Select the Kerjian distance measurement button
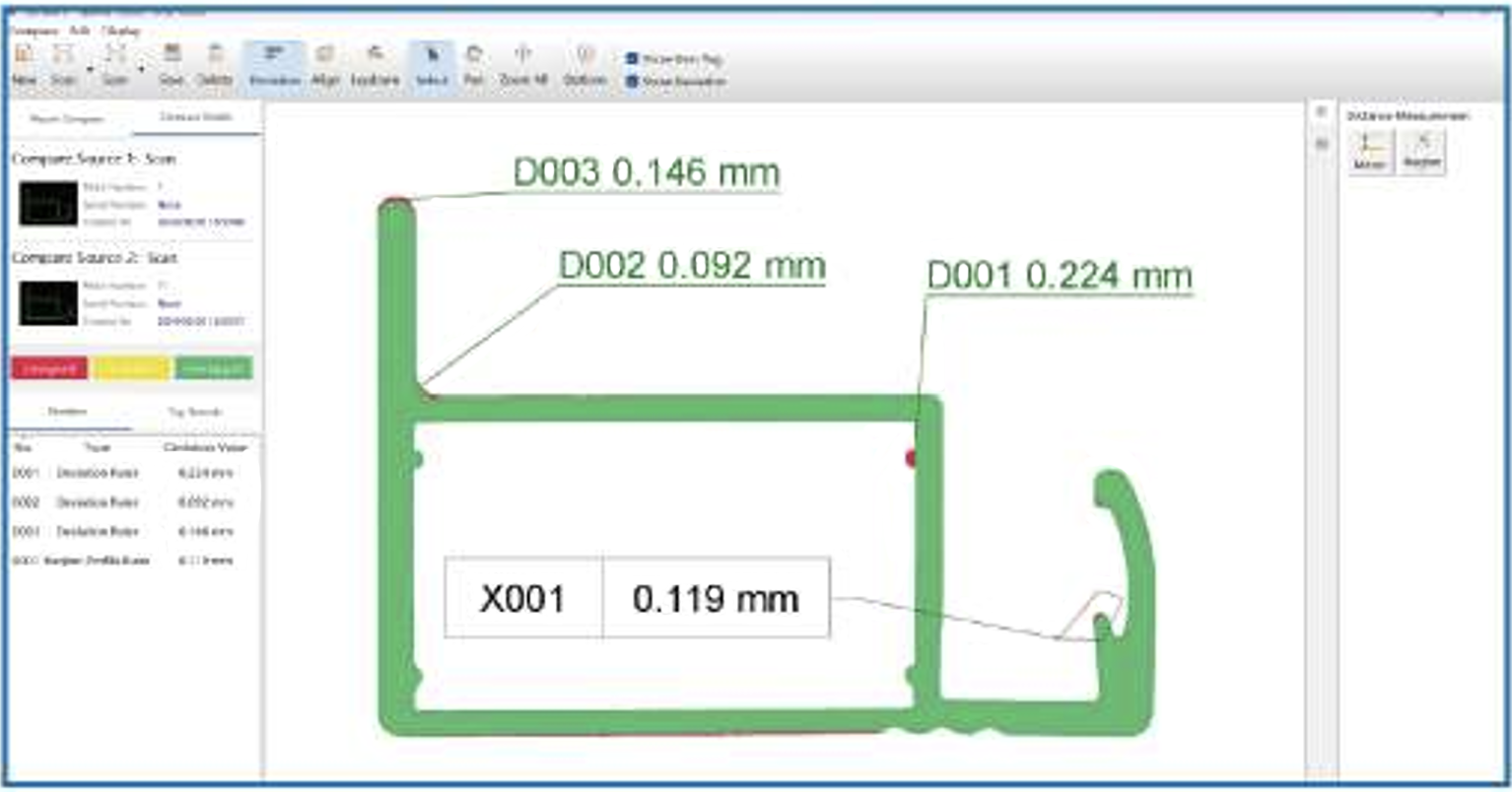Screen dimensions: 1512x792 coord(1422,152)
